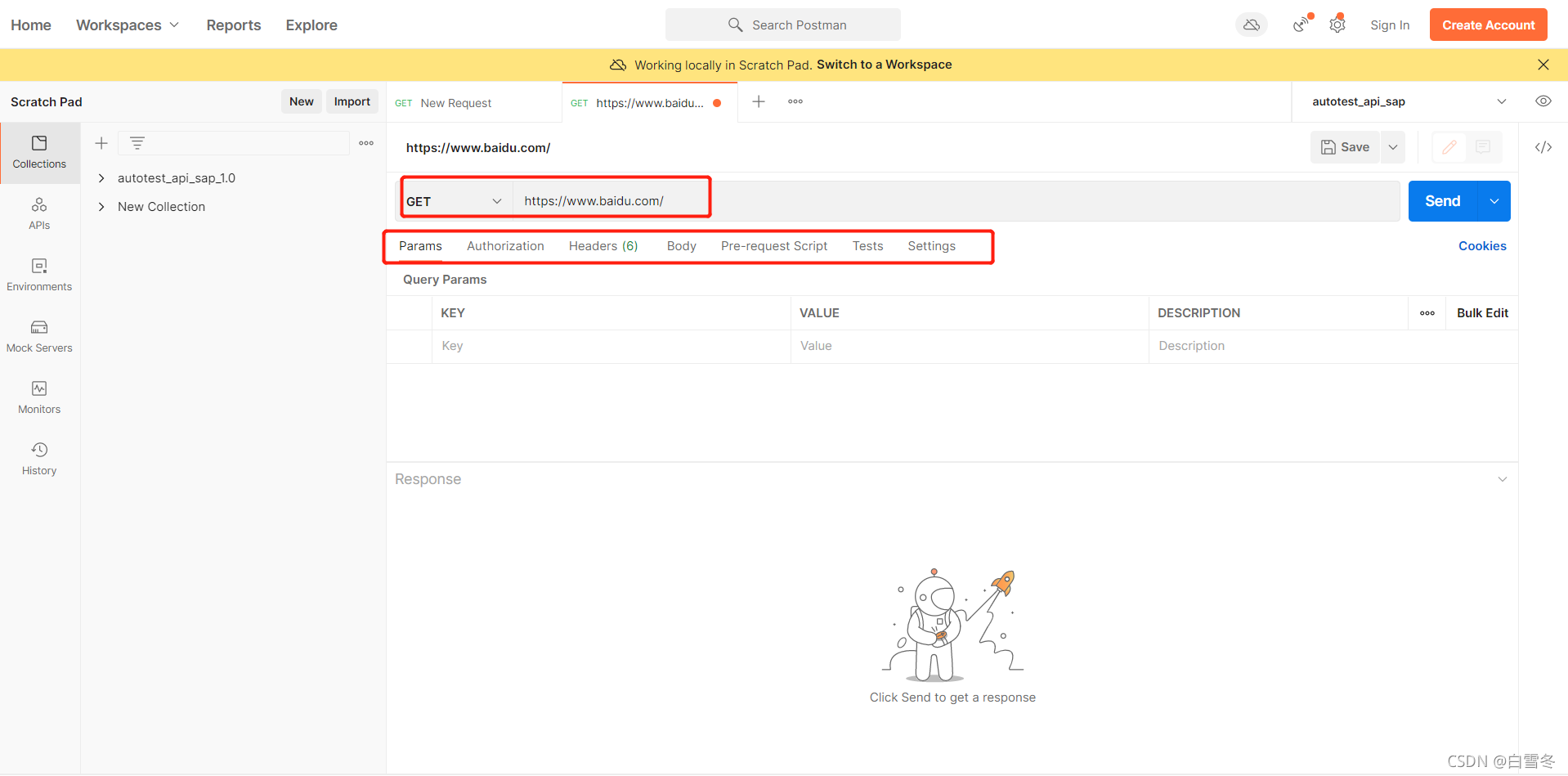Switch to the https://www.baidu... request tab
Screen dimensions: 1568x776
(x=650, y=102)
